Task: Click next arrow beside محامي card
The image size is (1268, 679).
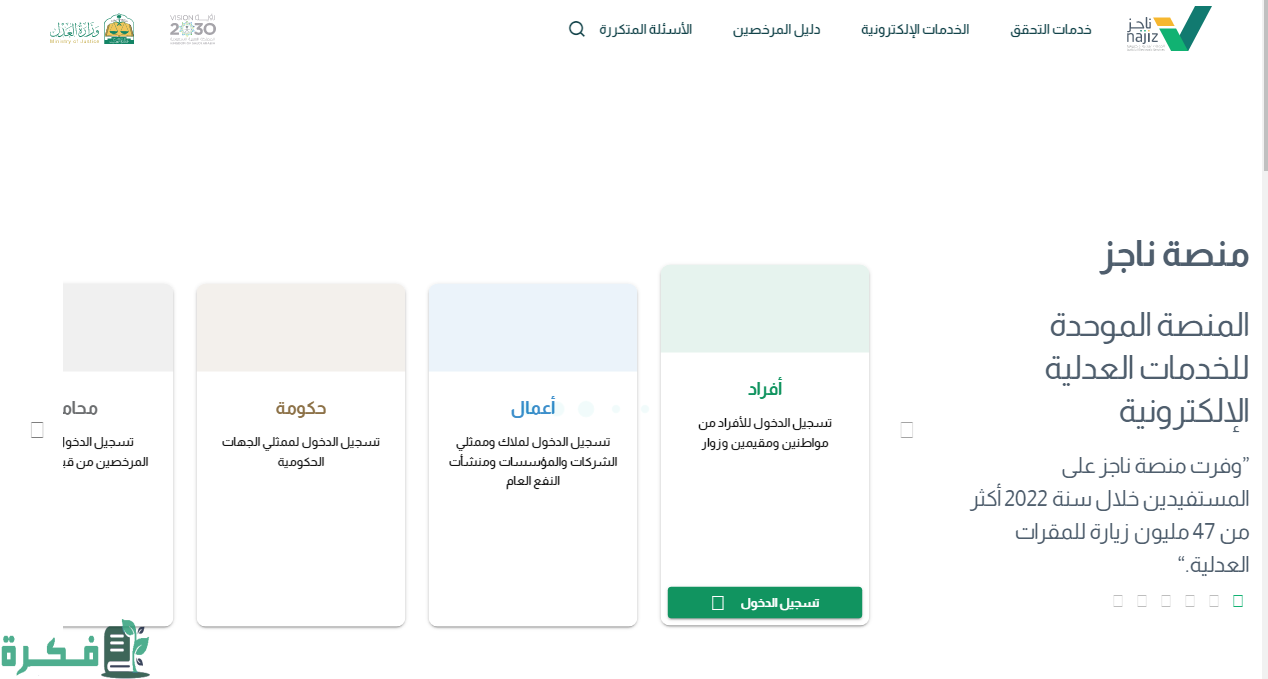Action: click(37, 430)
